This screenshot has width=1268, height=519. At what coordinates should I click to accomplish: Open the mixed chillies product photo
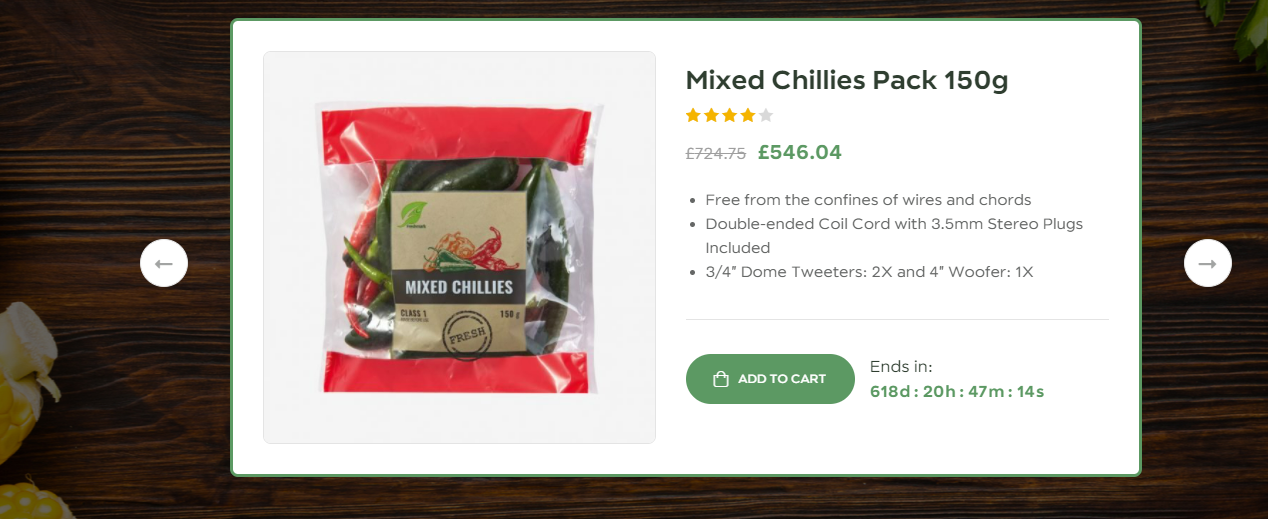click(x=459, y=247)
